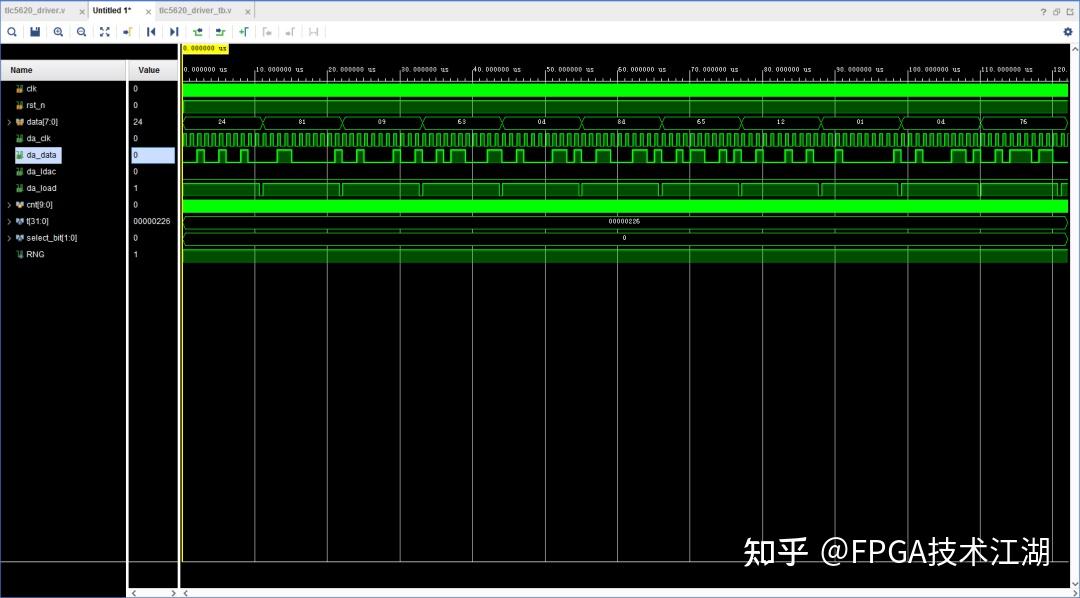Screen dimensions: 1080x598
Task: Click data bus segment showing 65
Action: coord(701,122)
